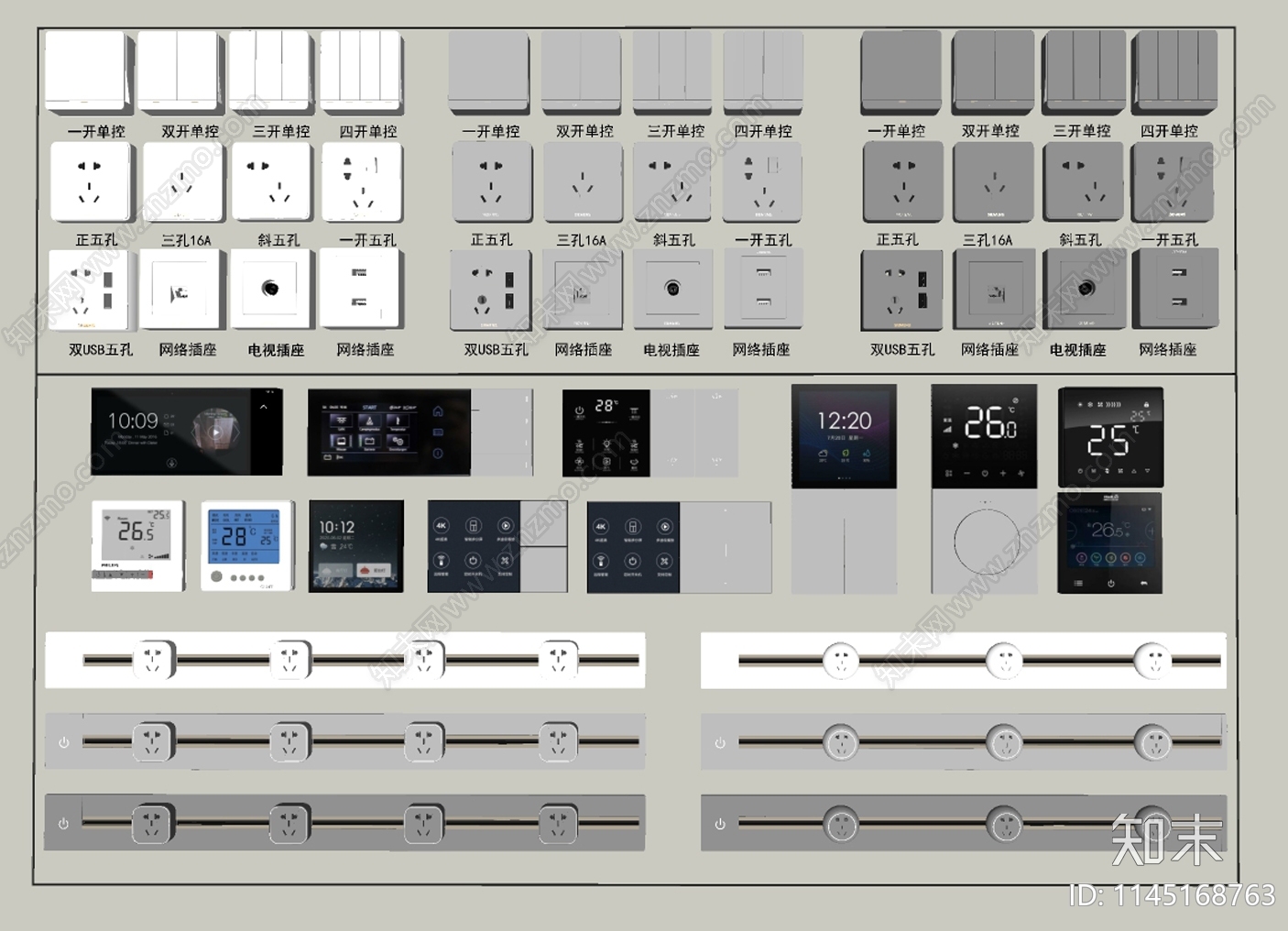This screenshot has width=1288, height=931.
Task: Choose the dark gray 双USB五孔 socket
Action: coord(901,290)
